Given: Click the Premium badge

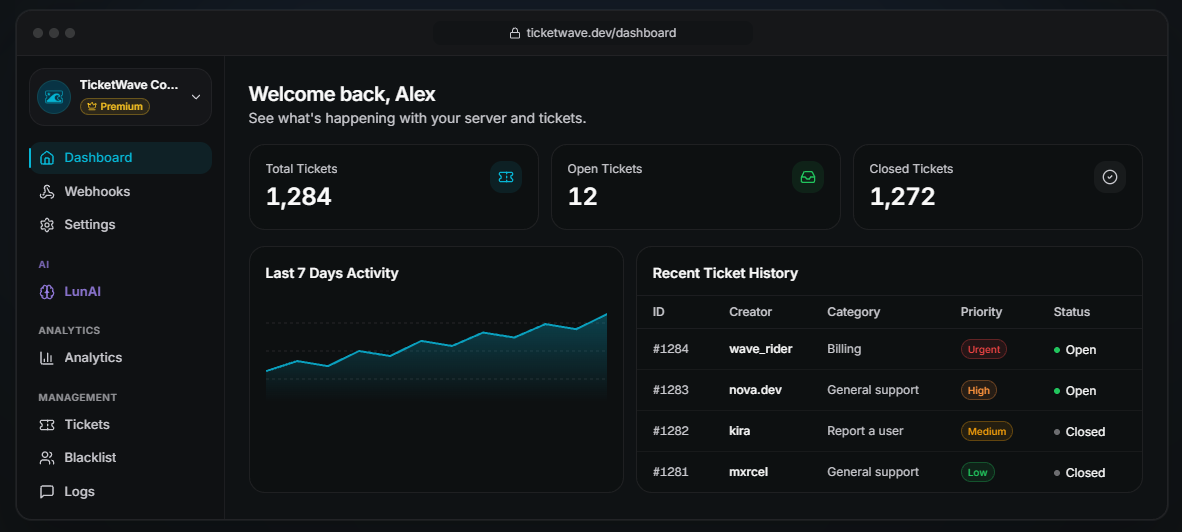Looking at the screenshot, I should [x=115, y=107].
